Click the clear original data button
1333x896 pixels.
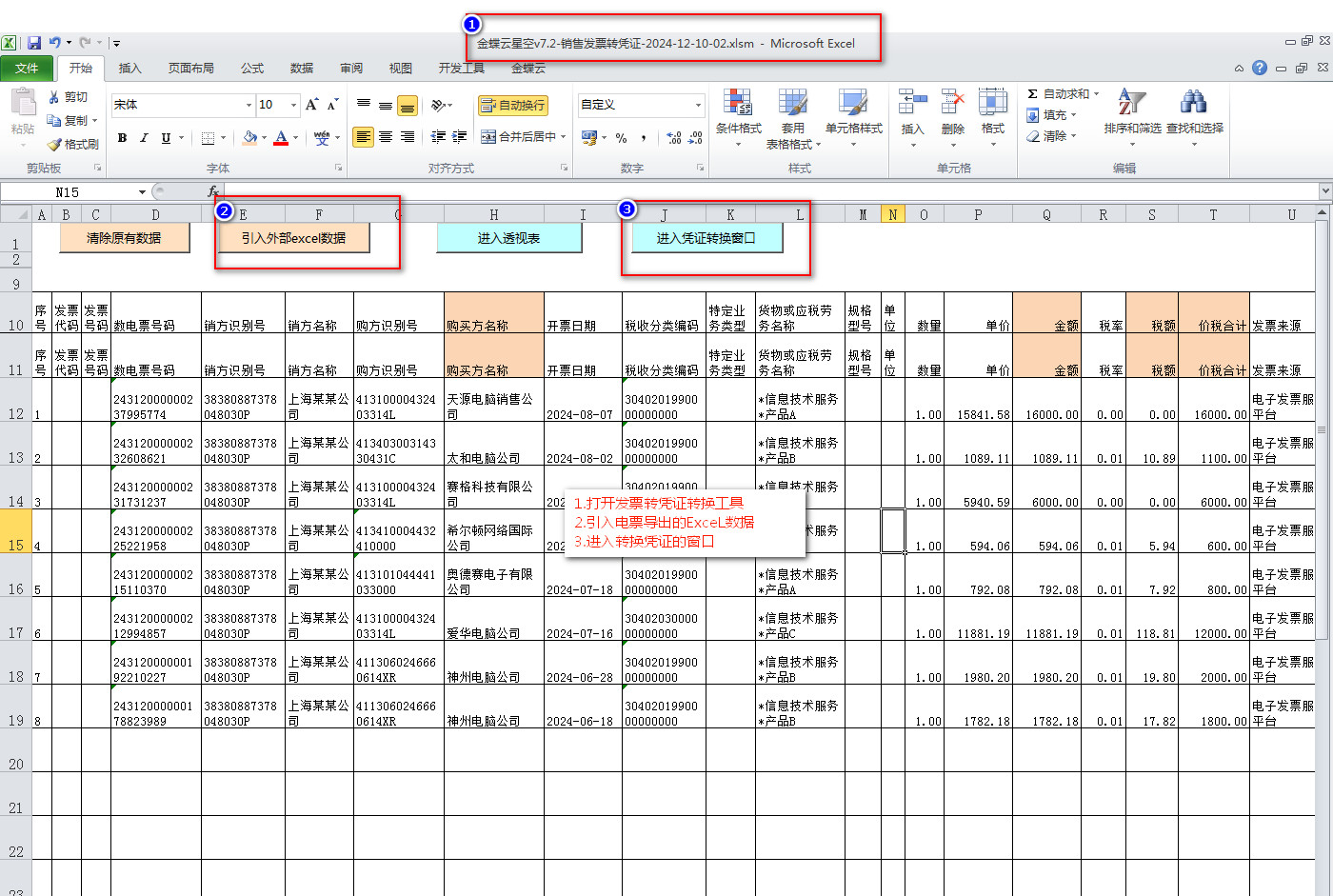(124, 238)
